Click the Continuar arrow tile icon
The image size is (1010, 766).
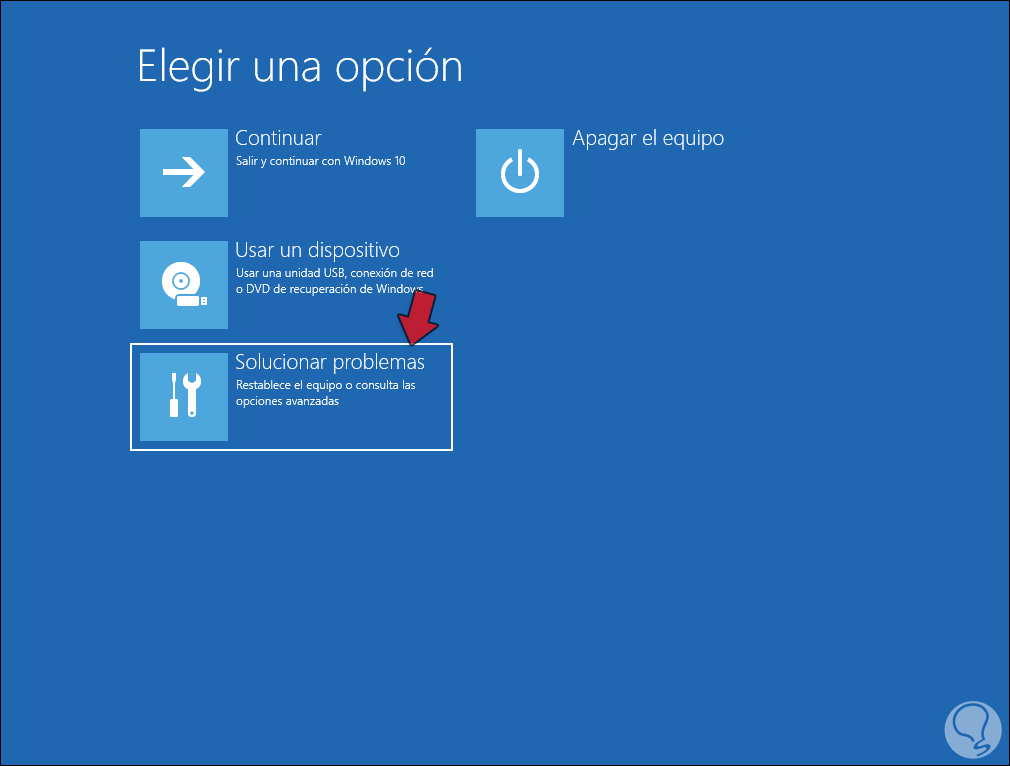pyautogui.click(x=184, y=173)
